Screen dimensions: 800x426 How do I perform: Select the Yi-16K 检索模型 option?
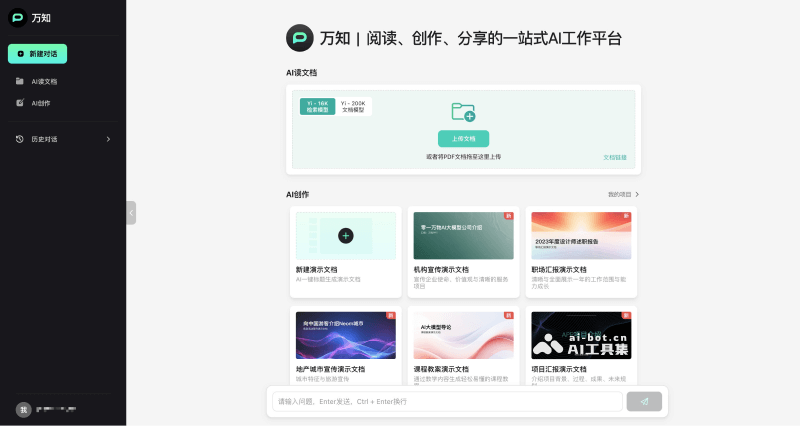pos(316,106)
